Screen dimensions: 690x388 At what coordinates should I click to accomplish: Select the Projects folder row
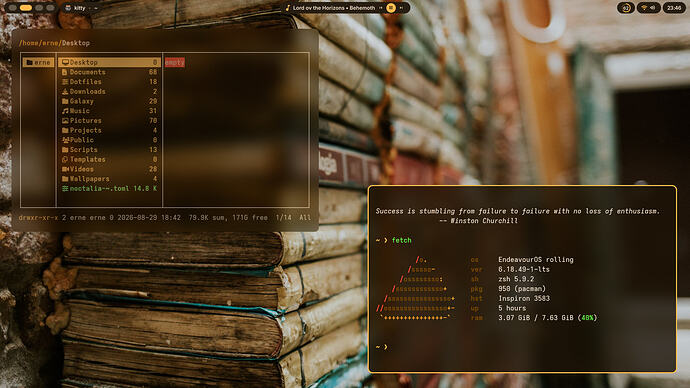[110, 130]
